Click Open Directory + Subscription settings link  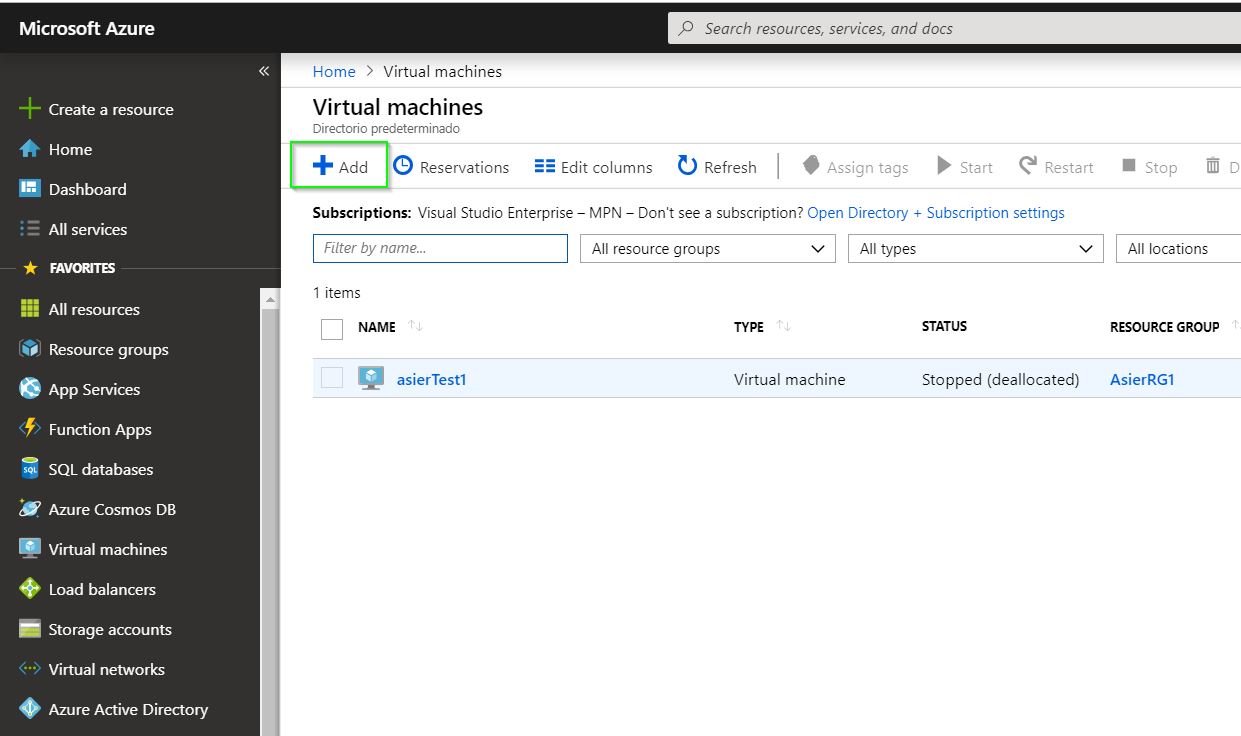click(936, 213)
